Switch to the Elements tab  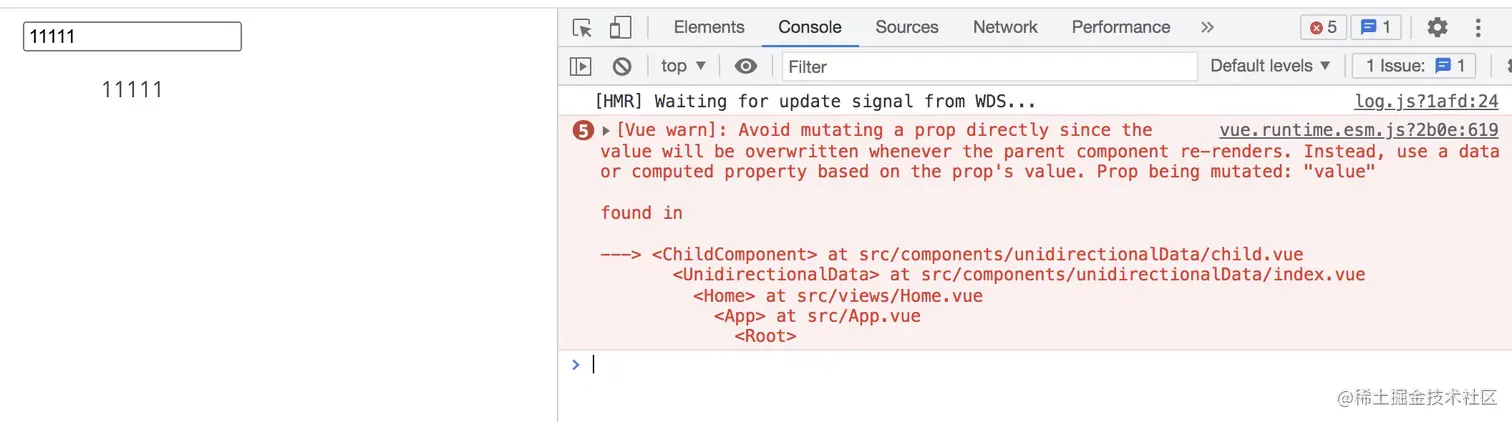pyautogui.click(x=709, y=28)
